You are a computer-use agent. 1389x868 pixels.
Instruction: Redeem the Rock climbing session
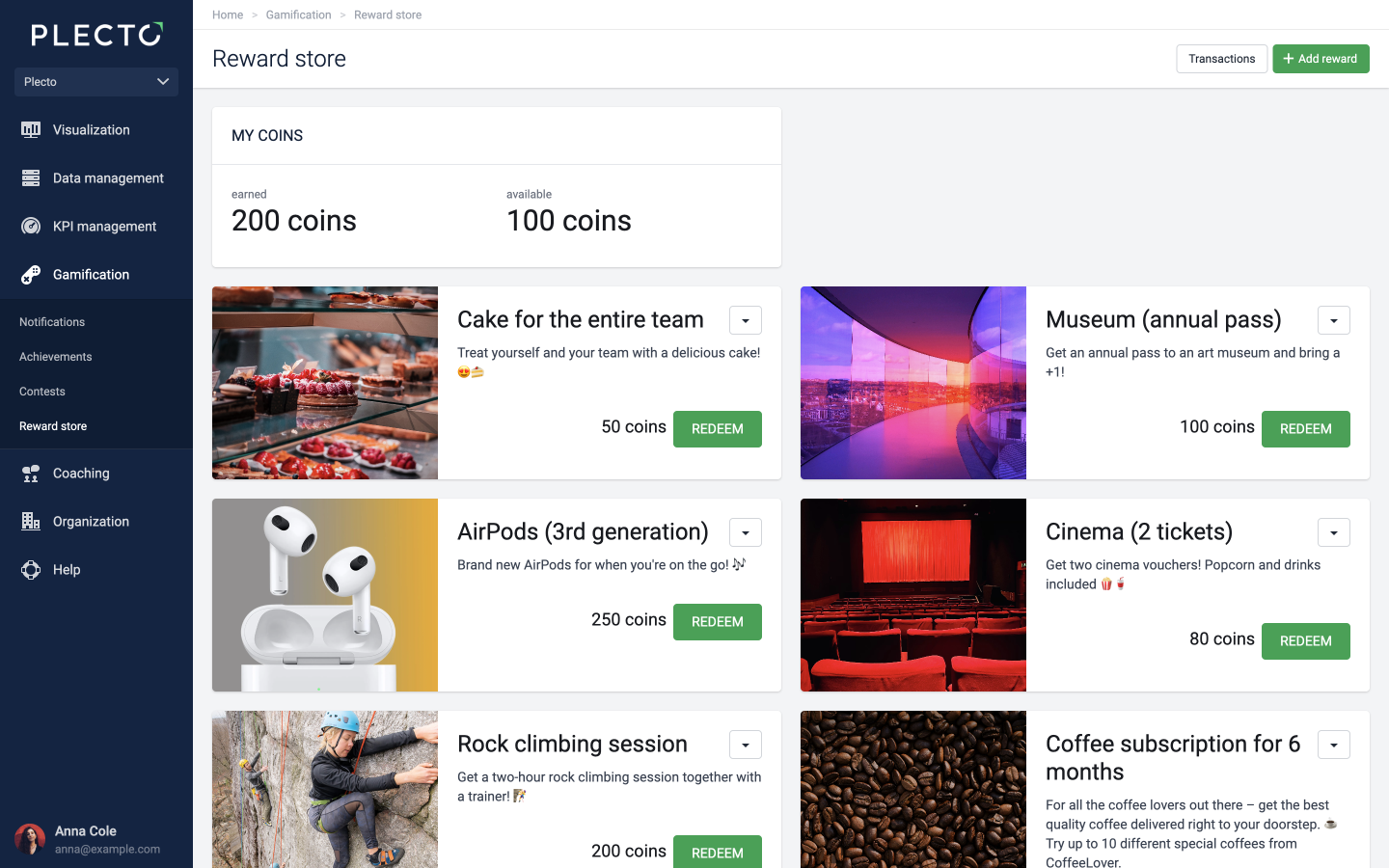click(x=718, y=853)
